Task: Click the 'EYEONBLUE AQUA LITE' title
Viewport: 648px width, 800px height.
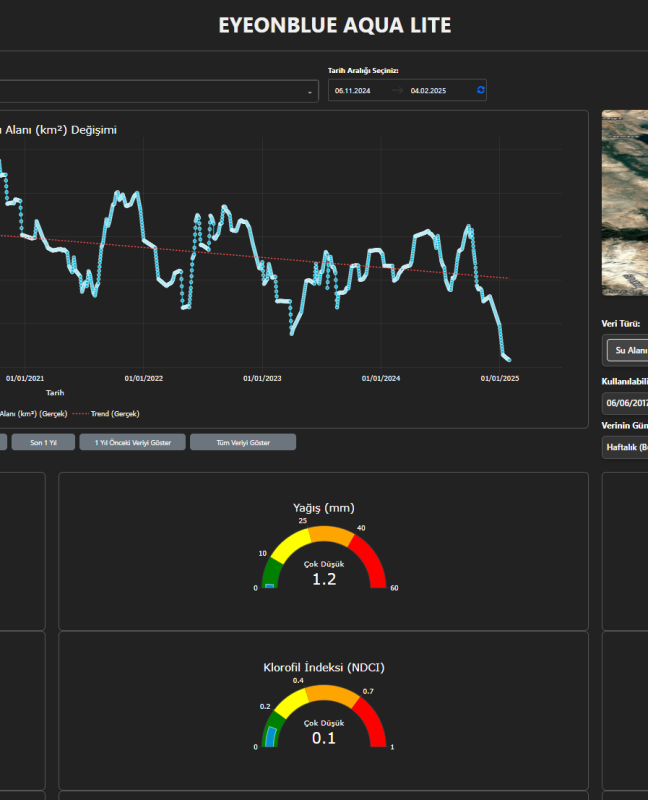Action: coord(335,26)
